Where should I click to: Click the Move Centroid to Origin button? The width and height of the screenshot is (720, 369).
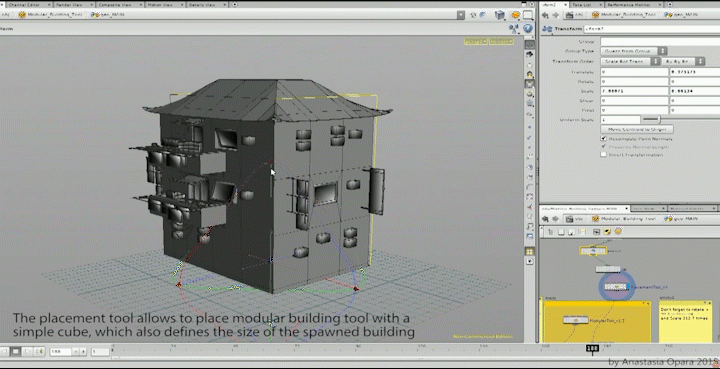(x=637, y=130)
